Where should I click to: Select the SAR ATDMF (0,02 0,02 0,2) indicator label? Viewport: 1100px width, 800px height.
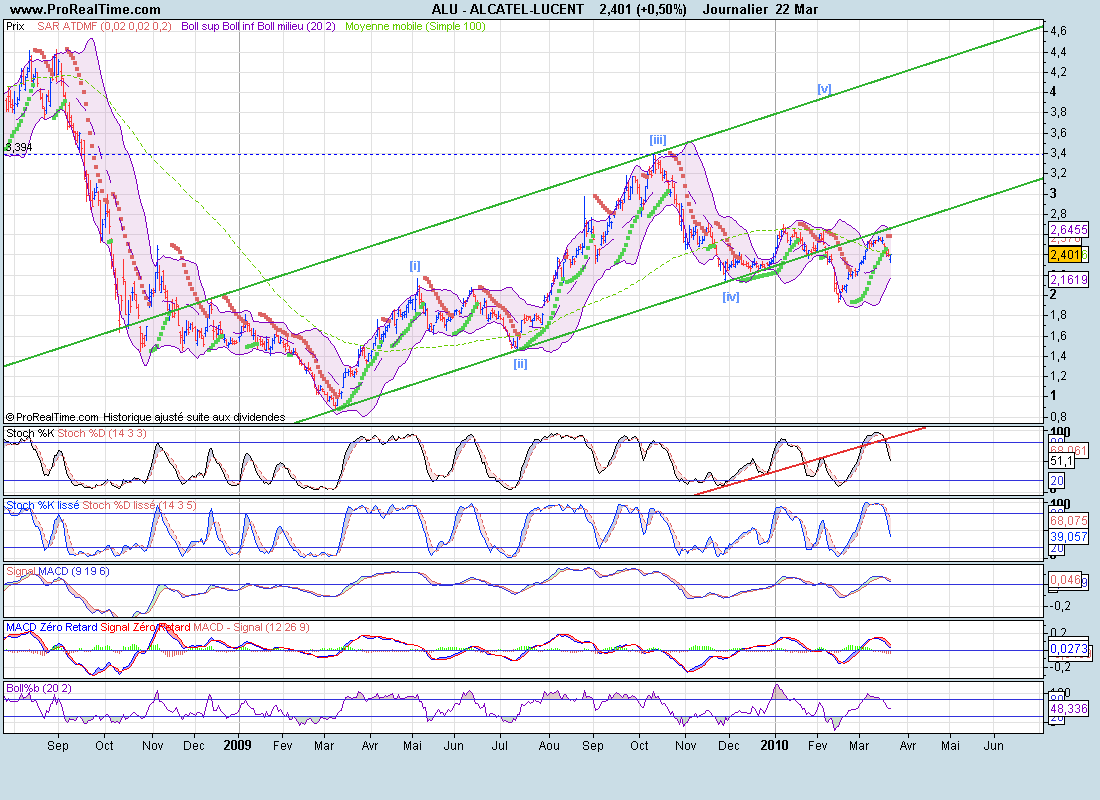coord(104,26)
